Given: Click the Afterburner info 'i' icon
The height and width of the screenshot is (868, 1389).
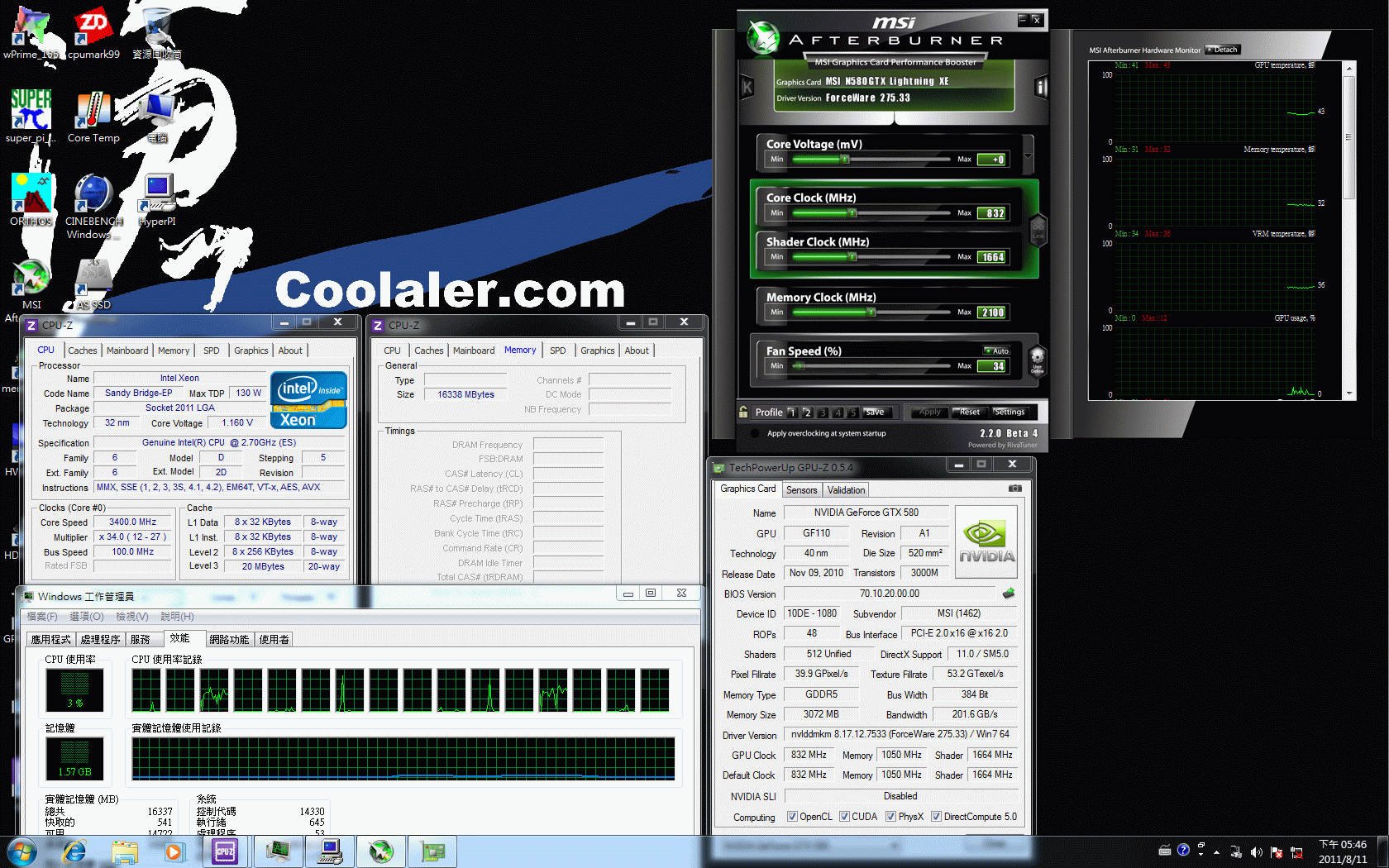Looking at the screenshot, I should [1041, 87].
